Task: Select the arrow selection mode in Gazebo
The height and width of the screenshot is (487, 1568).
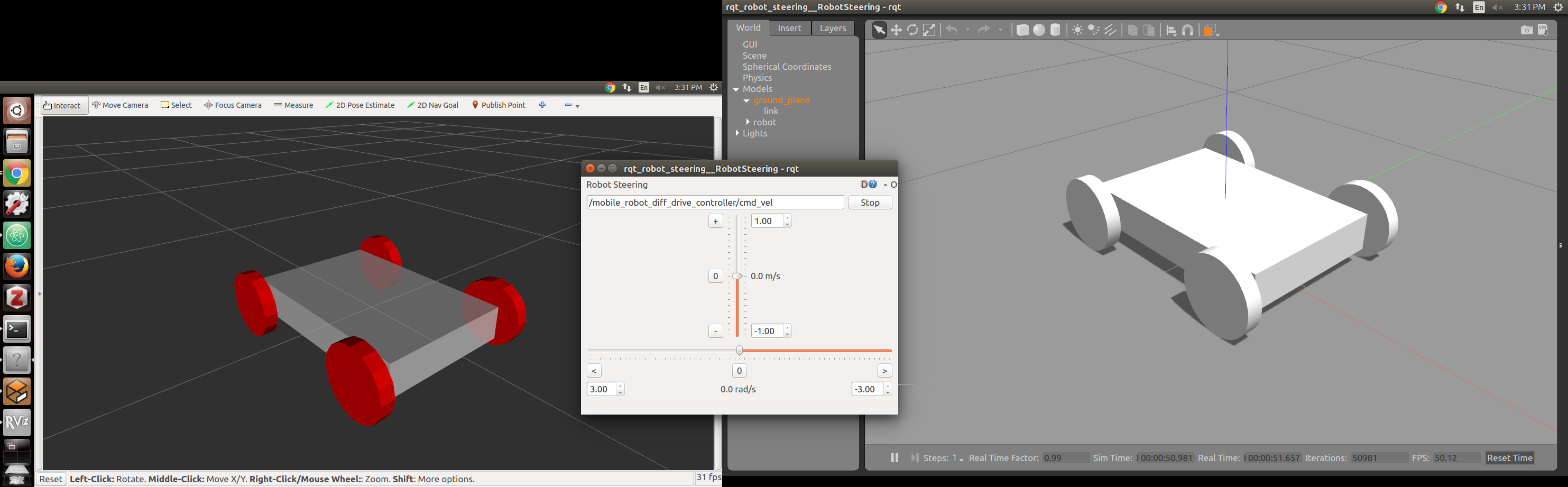Action: (879, 30)
